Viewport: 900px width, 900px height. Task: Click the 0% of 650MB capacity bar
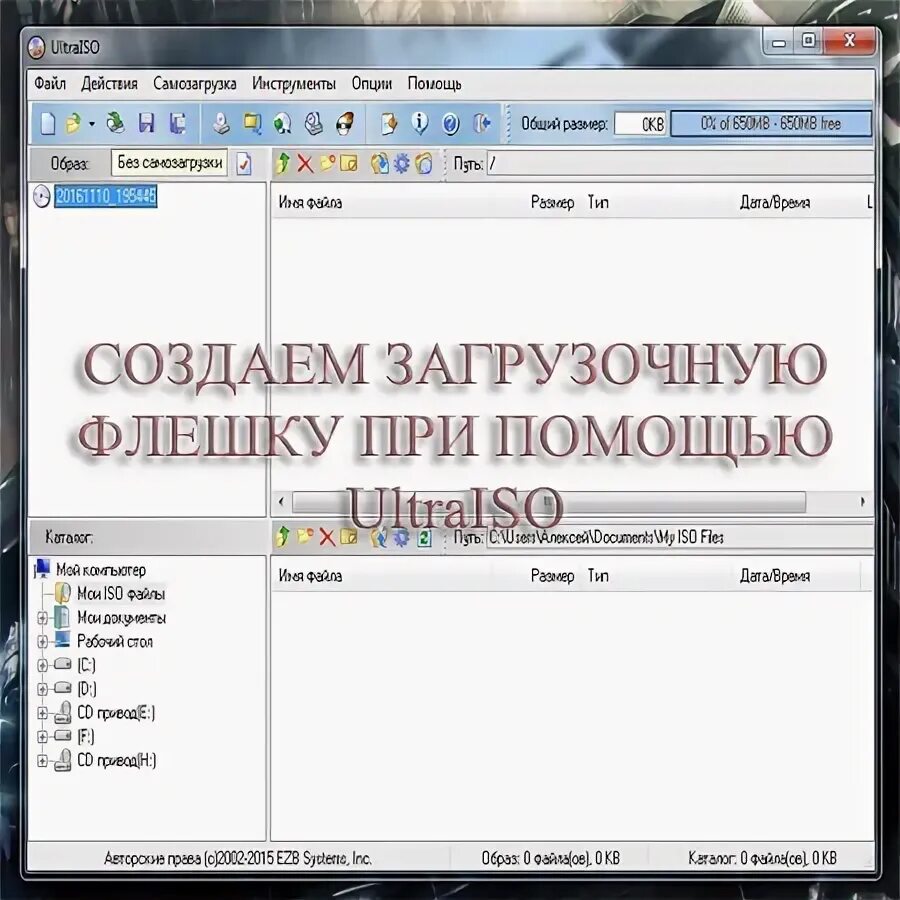pyautogui.click(x=771, y=123)
